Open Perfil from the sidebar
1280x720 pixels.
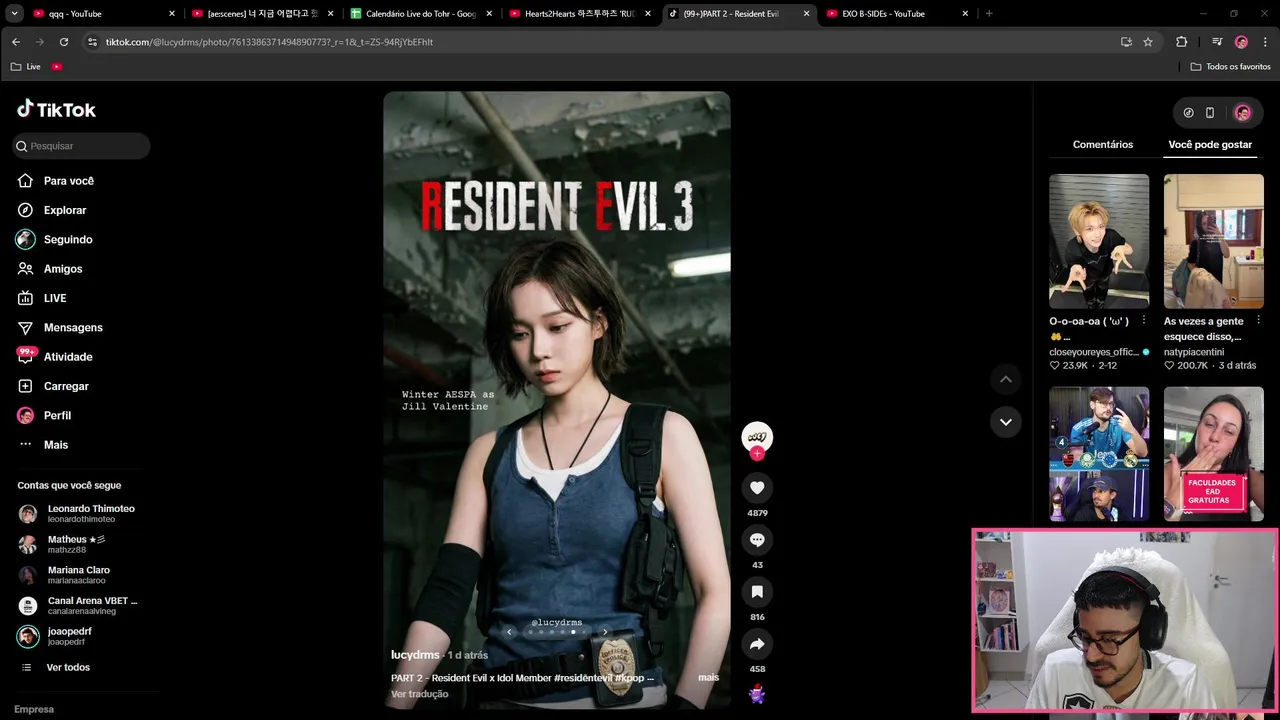[x=44, y=415]
